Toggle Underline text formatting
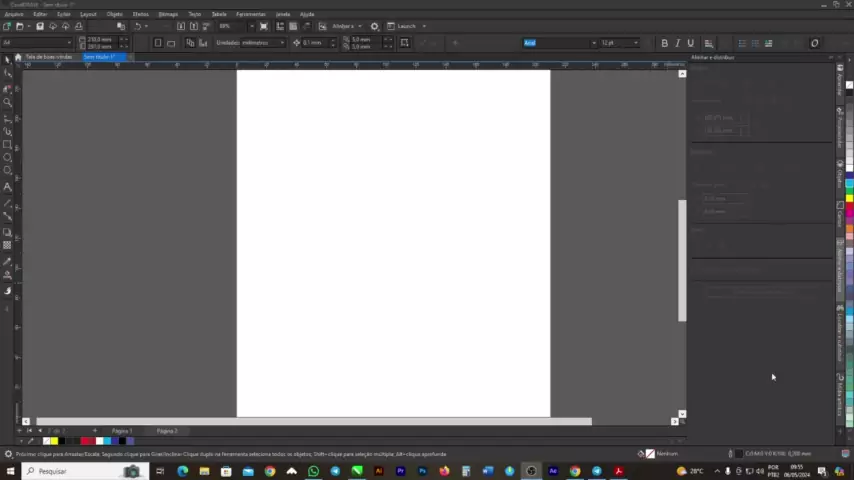The width and height of the screenshot is (854, 480). click(x=690, y=43)
